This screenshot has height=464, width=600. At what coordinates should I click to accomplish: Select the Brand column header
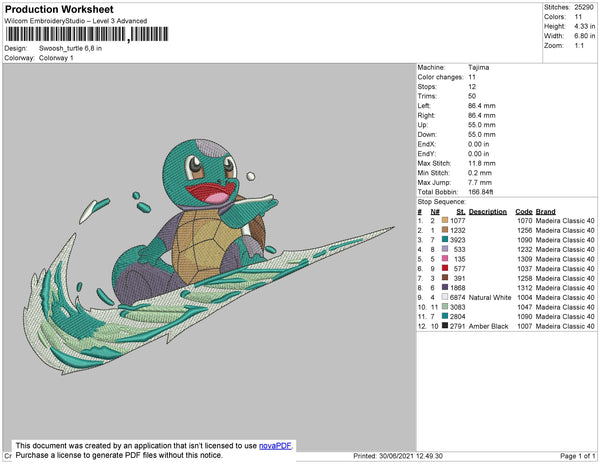click(545, 212)
